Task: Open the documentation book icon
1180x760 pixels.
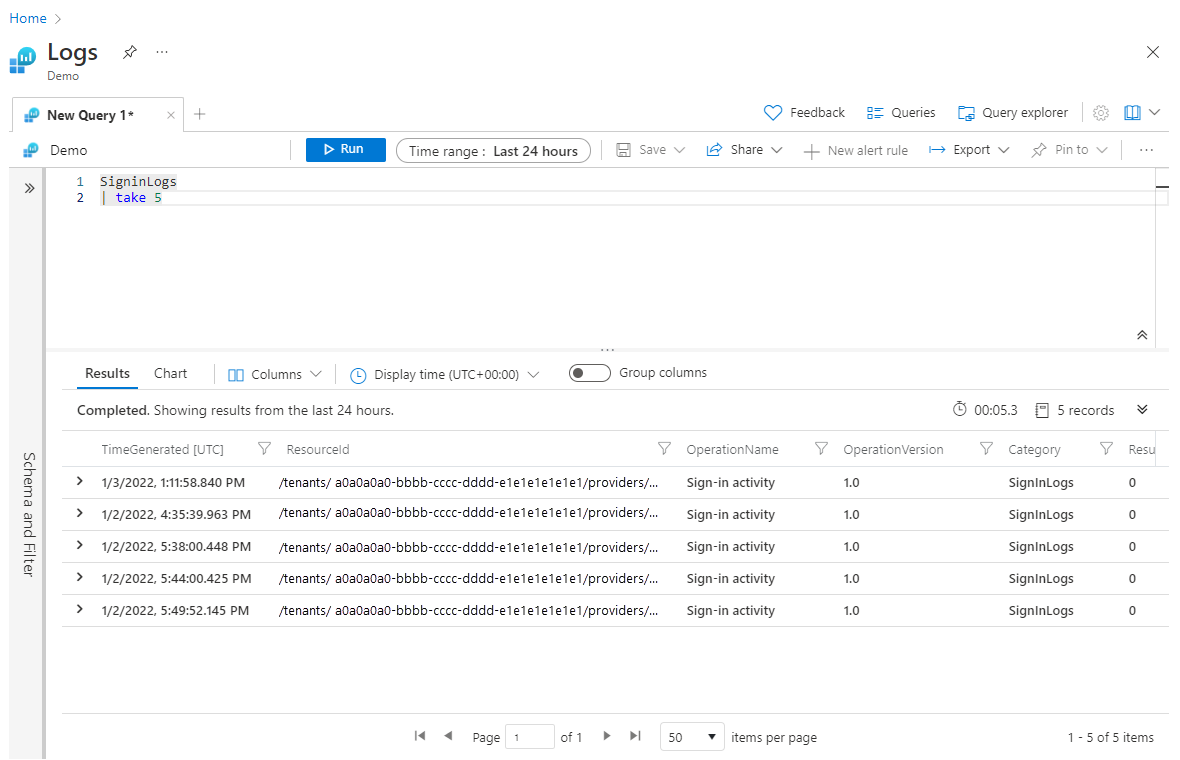Action: click(x=1132, y=113)
